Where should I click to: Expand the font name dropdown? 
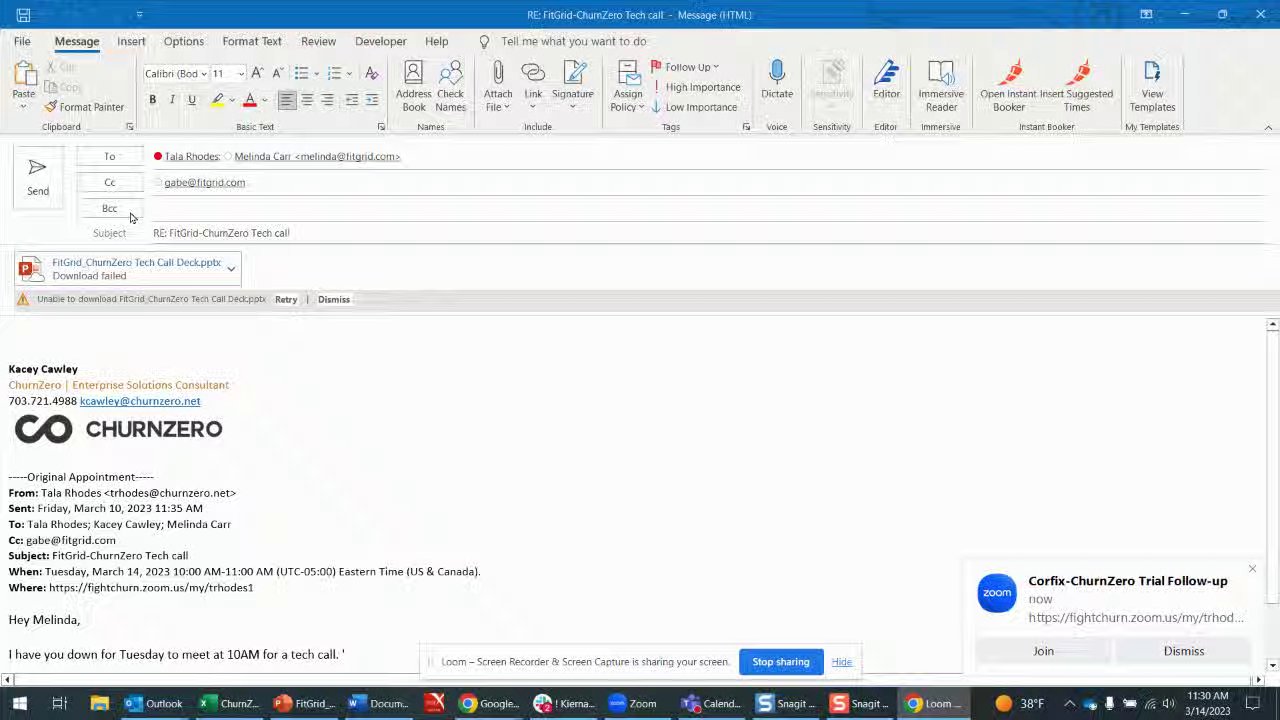(x=203, y=74)
